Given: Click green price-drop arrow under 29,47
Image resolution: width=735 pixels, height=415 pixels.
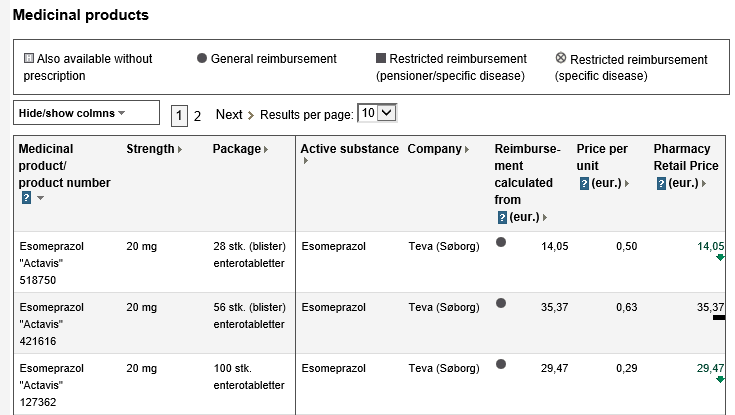Looking at the screenshot, I should click(x=720, y=379).
